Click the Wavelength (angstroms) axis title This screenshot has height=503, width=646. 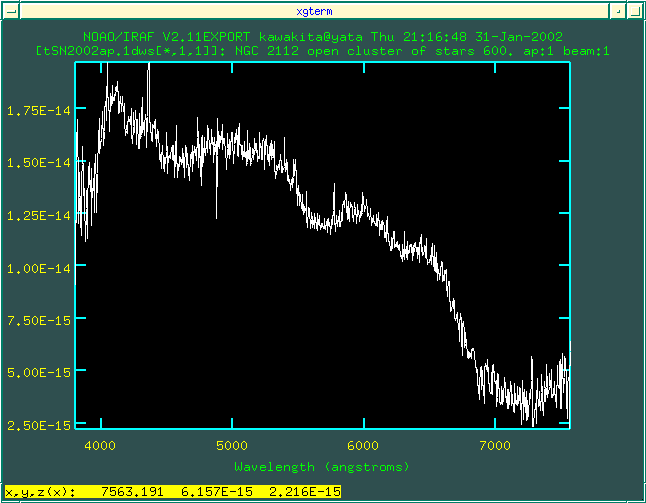click(x=322, y=467)
